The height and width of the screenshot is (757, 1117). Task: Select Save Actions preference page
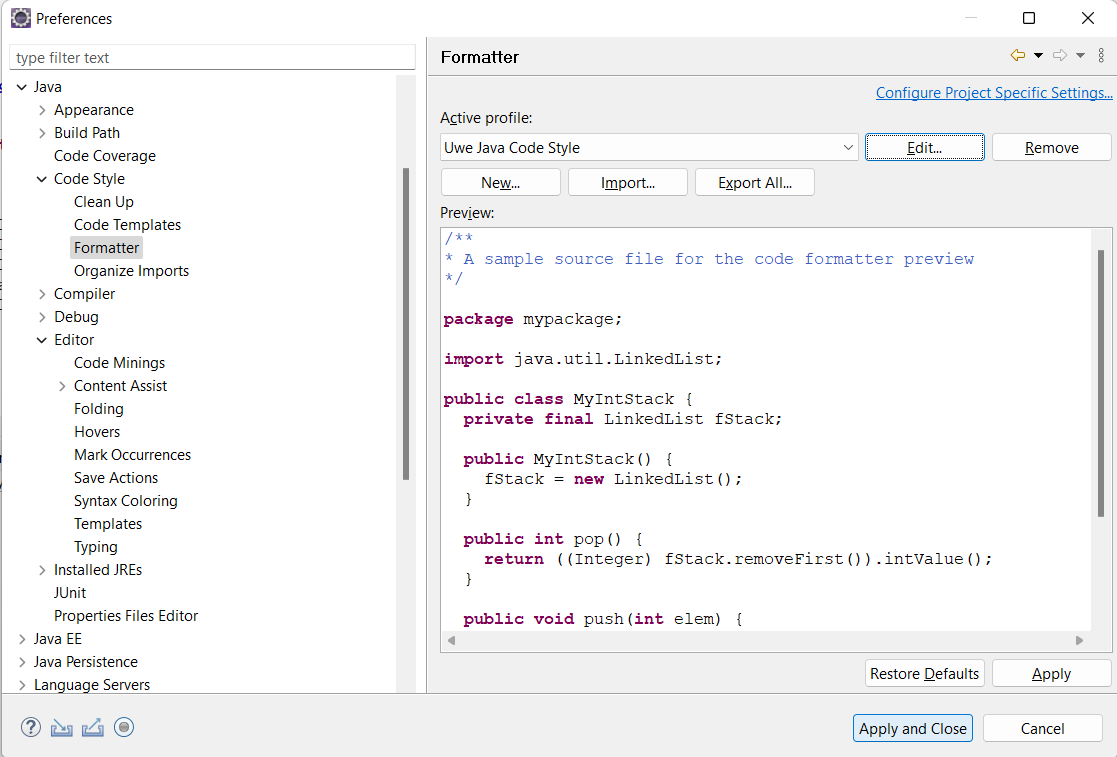(x=116, y=478)
